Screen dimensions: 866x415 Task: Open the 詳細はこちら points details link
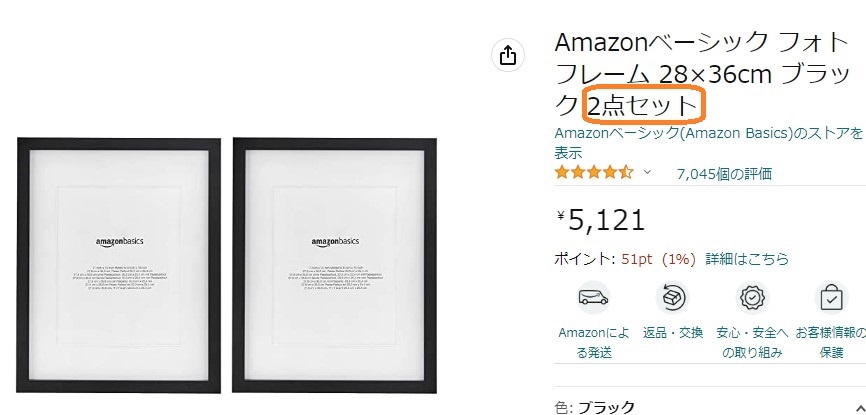coord(747,259)
